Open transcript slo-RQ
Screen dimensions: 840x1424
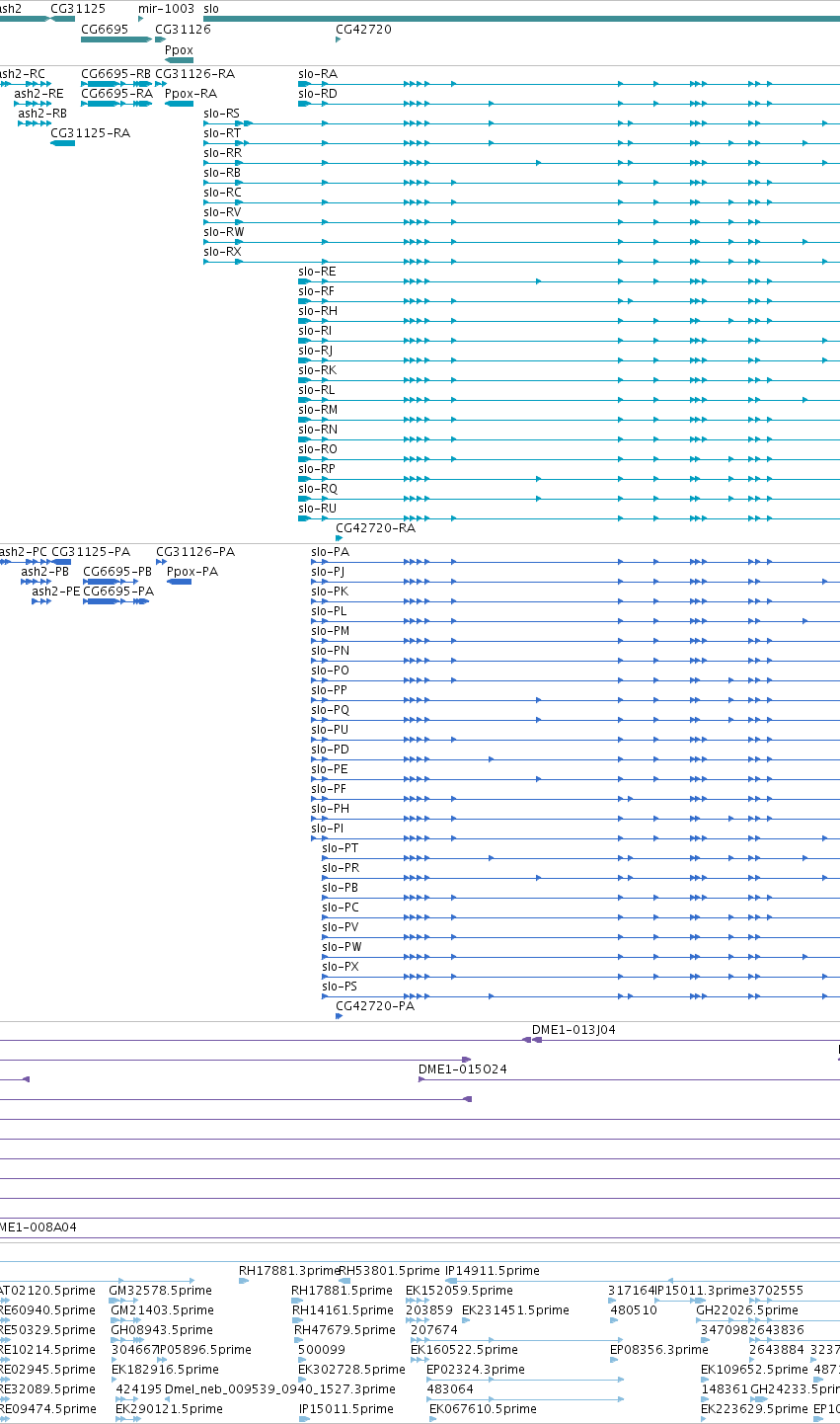[318, 489]
